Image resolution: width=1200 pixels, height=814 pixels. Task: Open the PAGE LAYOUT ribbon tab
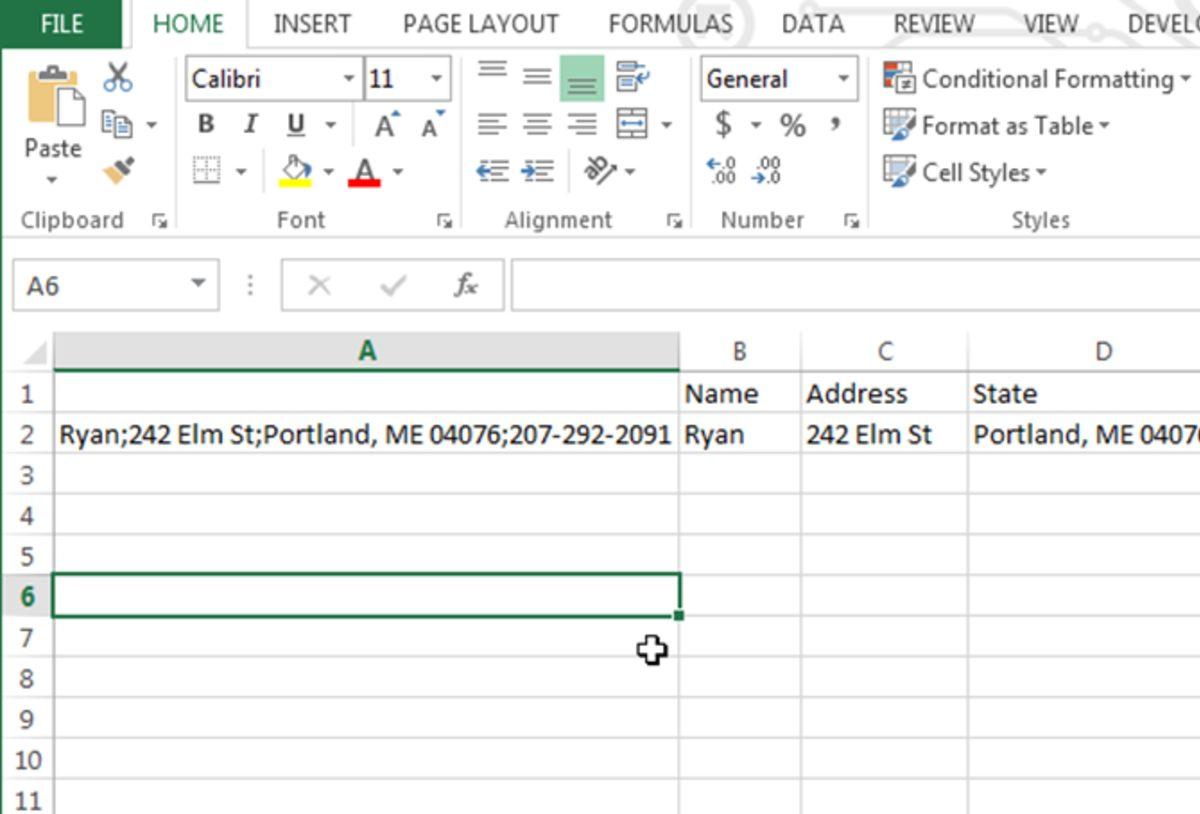481,22
